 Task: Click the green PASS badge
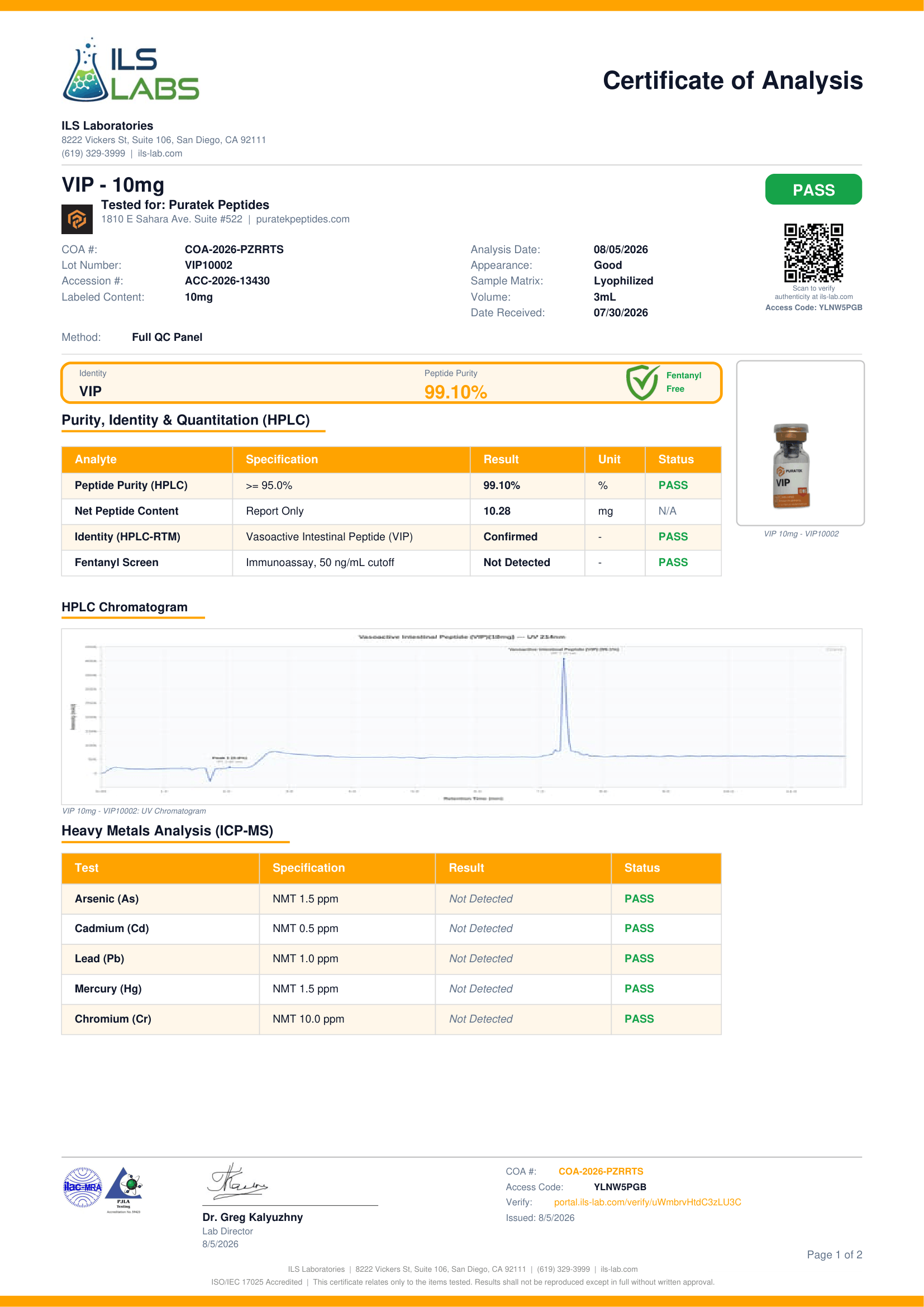[813, 189]
